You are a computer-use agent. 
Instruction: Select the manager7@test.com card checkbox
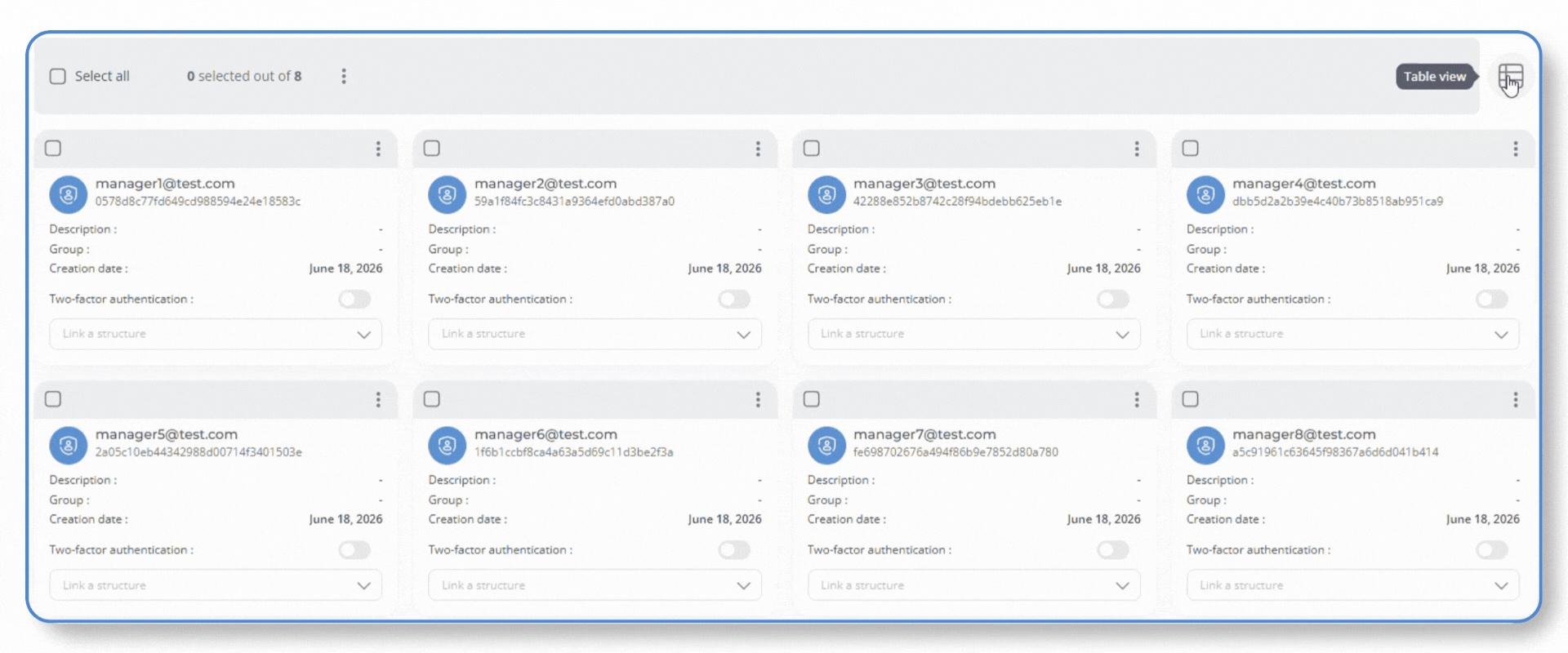[812, 398]
